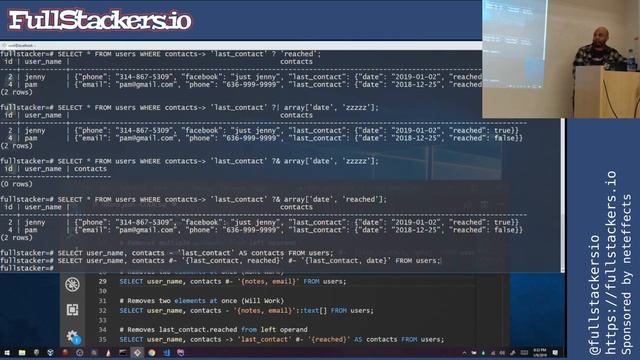The height and width of the screenshot is (360, 640).
Task: Click comment '# Removes two elements at once (Will Work)'
Action: (202, 301)
